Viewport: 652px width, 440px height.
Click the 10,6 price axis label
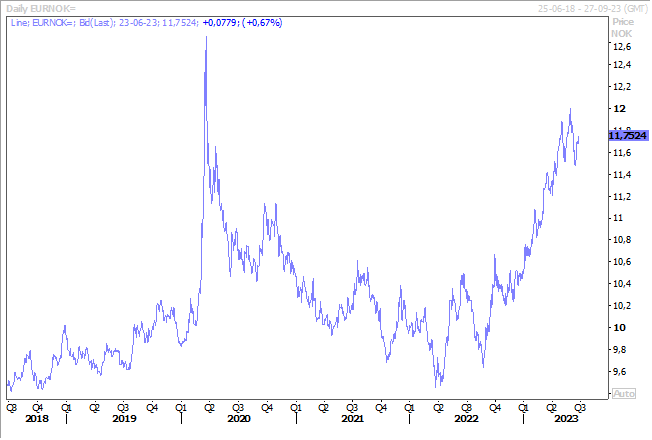click(622, 262)
